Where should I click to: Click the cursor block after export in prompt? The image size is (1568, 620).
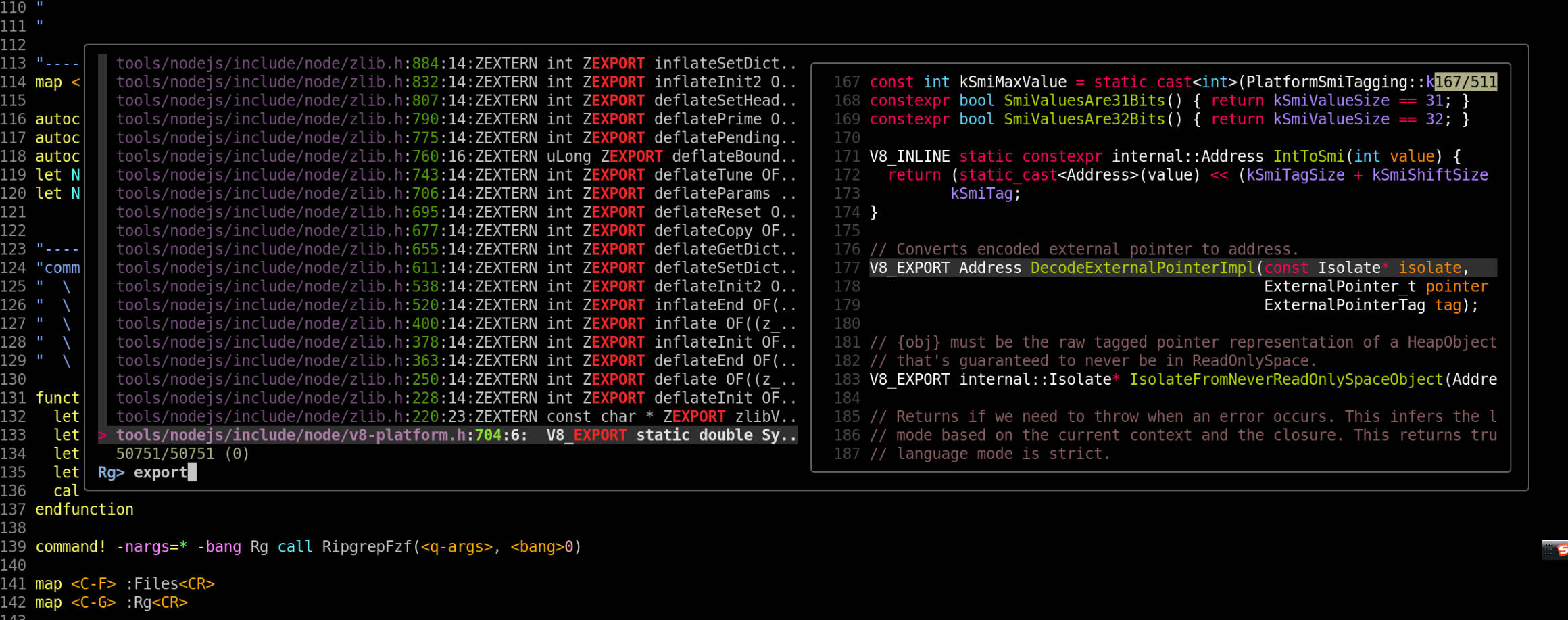[x=192, y=472]
